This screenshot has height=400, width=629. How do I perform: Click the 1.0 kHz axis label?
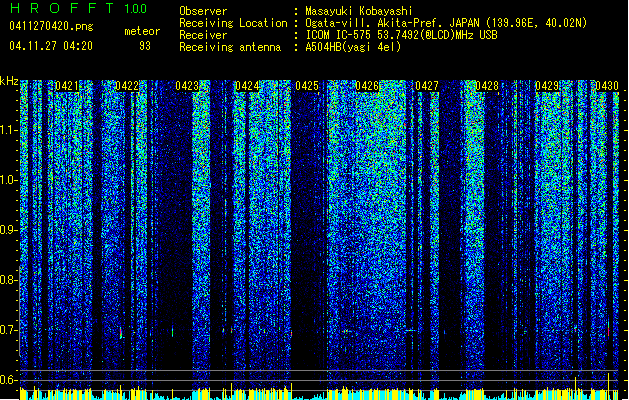pyautogui.click(x=9, y=180)
